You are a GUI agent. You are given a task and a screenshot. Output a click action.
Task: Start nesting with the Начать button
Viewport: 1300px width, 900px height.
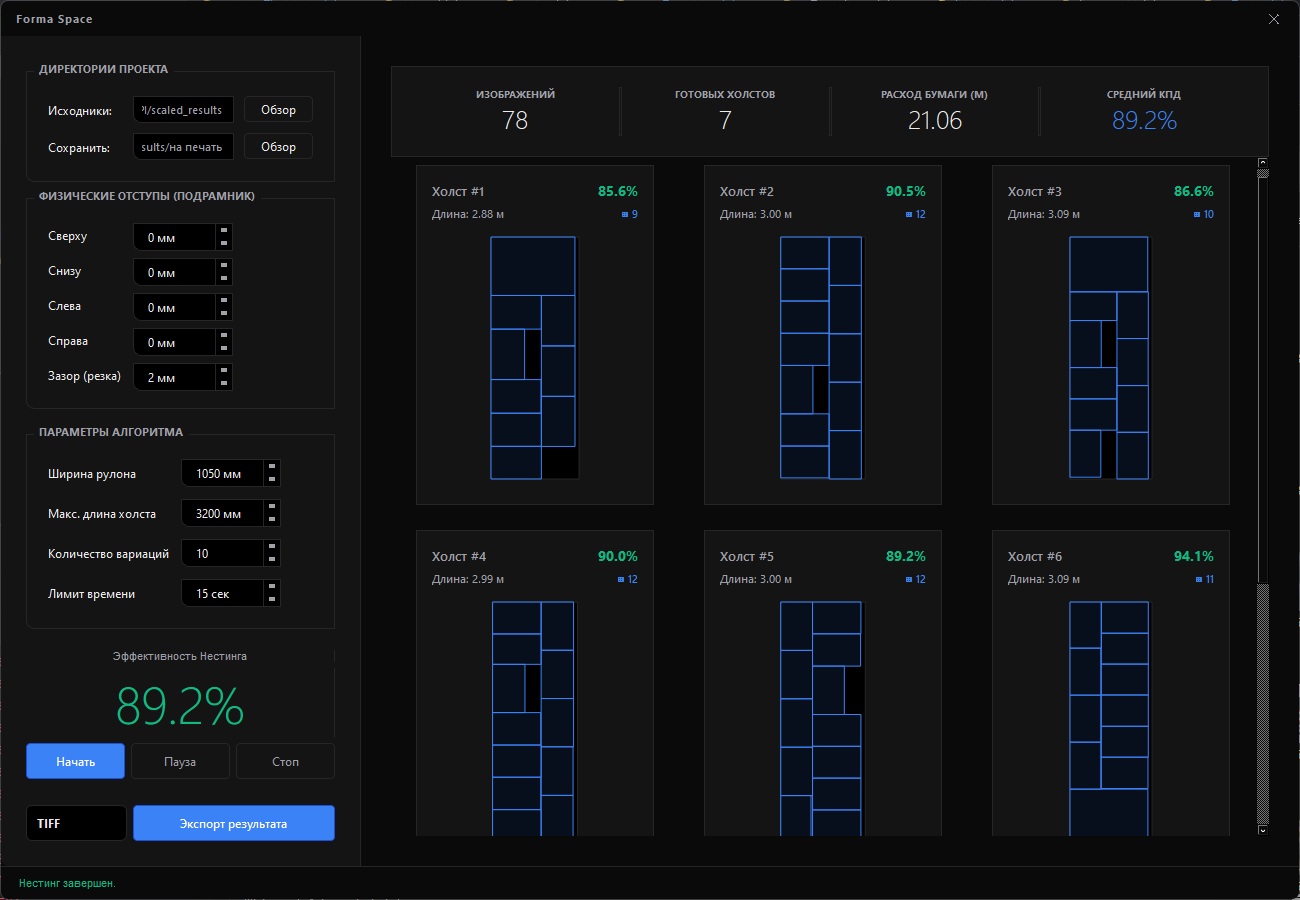coord(75,761)
